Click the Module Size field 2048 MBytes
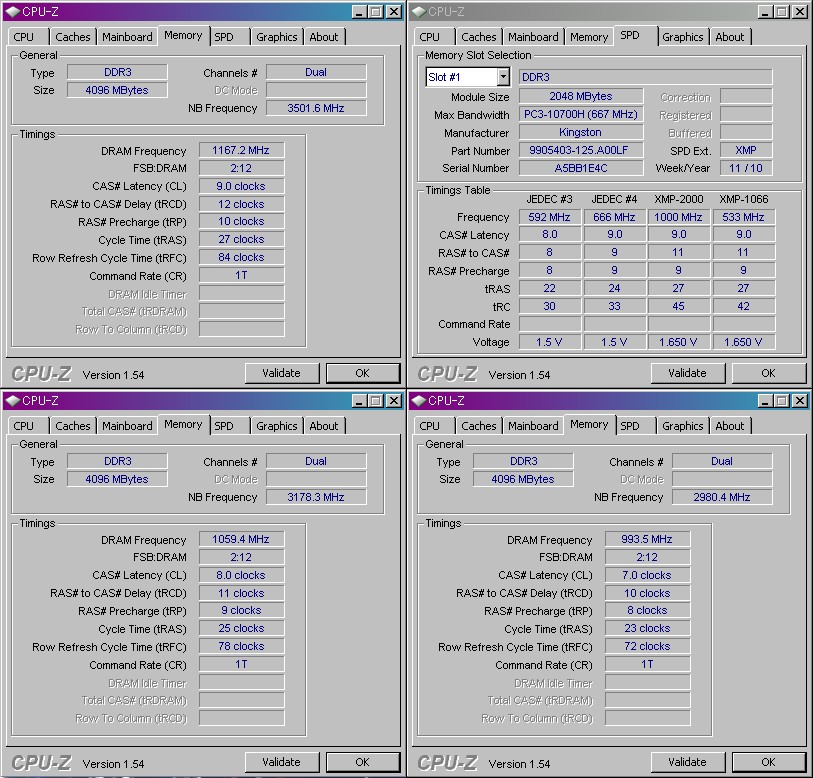Screen dimensions: 813x778 pos(581,96)
